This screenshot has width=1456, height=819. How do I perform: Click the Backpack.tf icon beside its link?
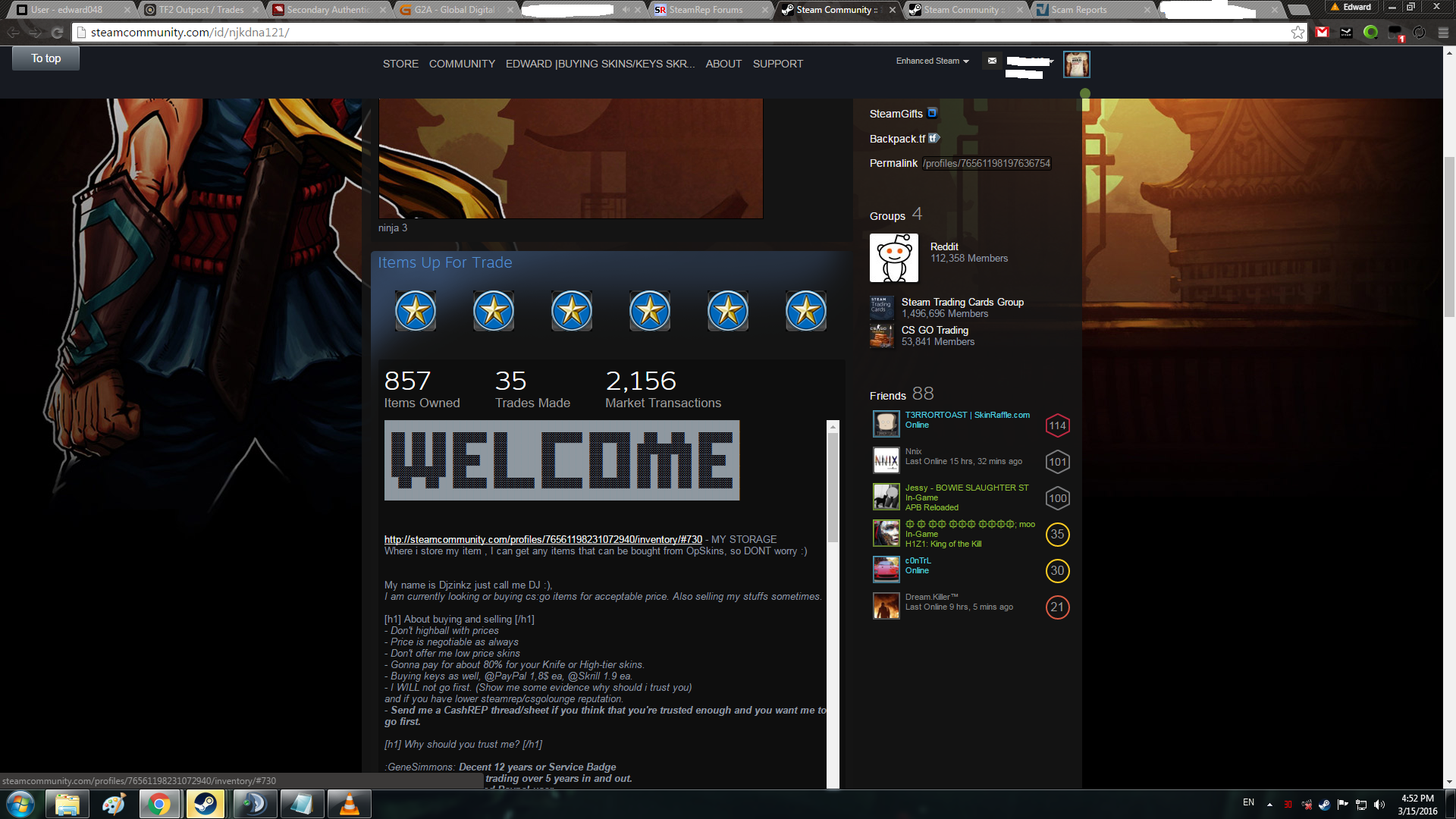[x=934, y=138]
